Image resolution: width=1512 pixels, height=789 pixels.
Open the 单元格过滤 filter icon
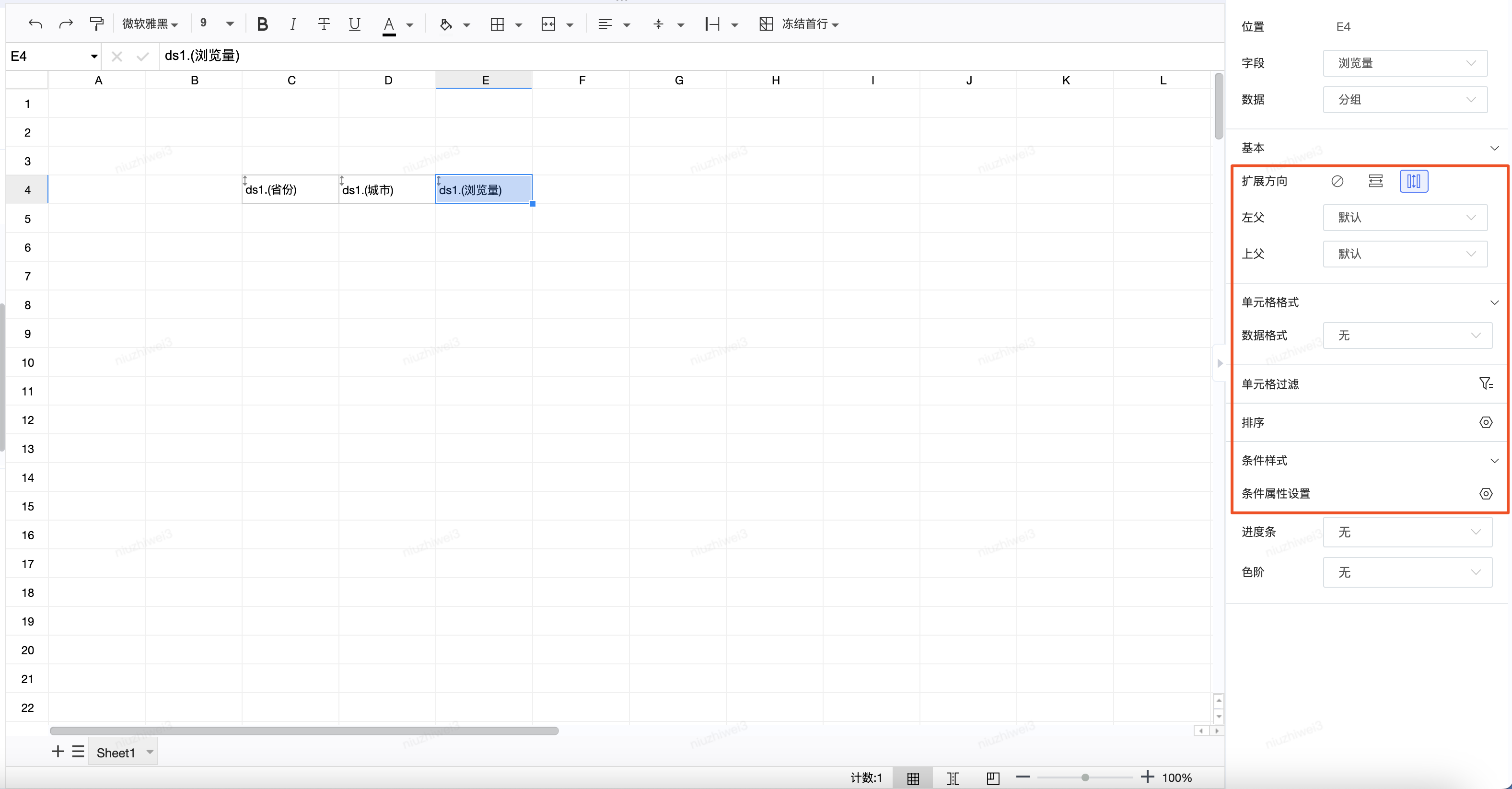pyautogui.click(x=1486, y=384)
